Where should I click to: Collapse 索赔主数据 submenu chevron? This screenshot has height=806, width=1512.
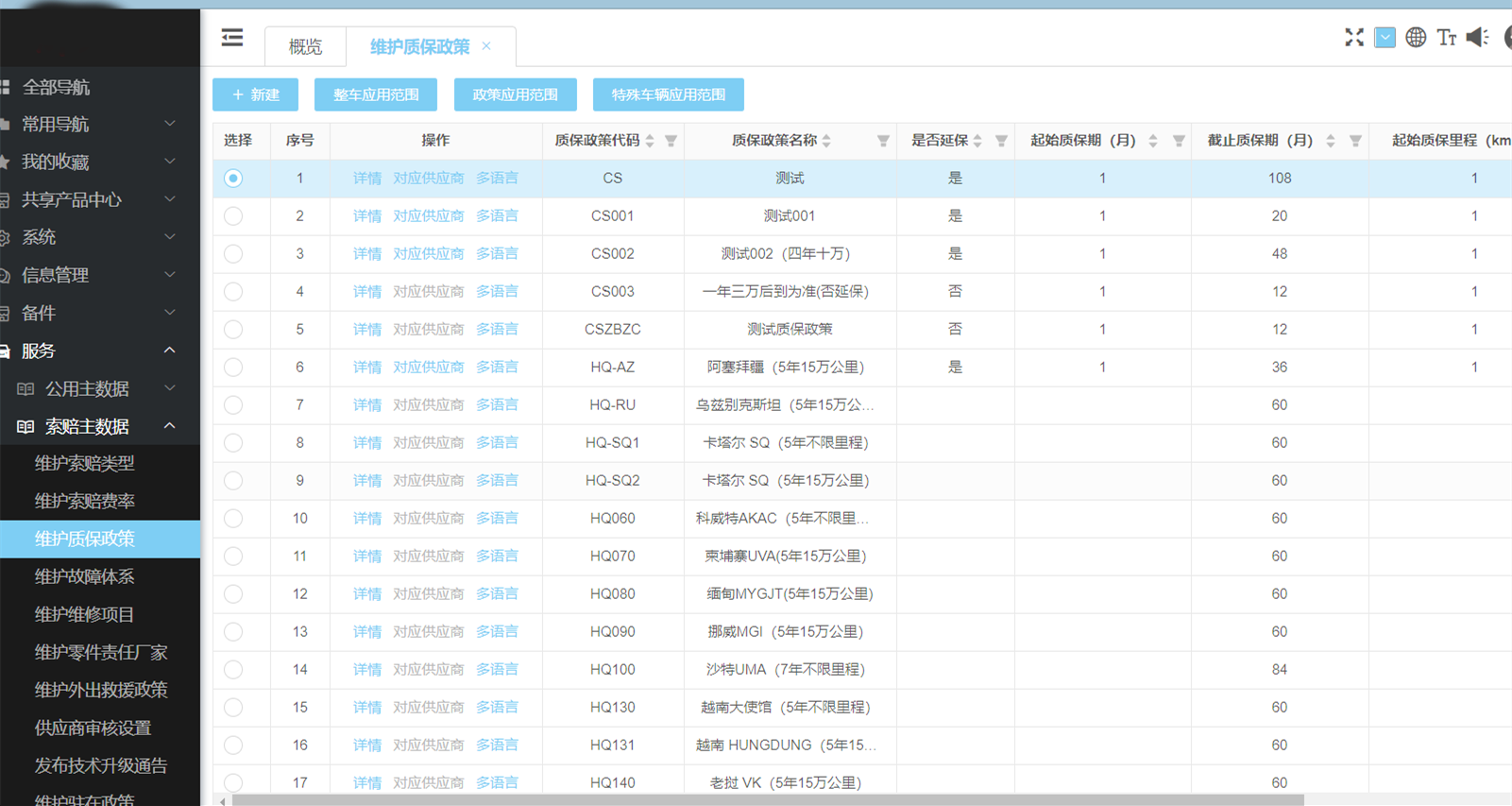click(x=170, y=426)
